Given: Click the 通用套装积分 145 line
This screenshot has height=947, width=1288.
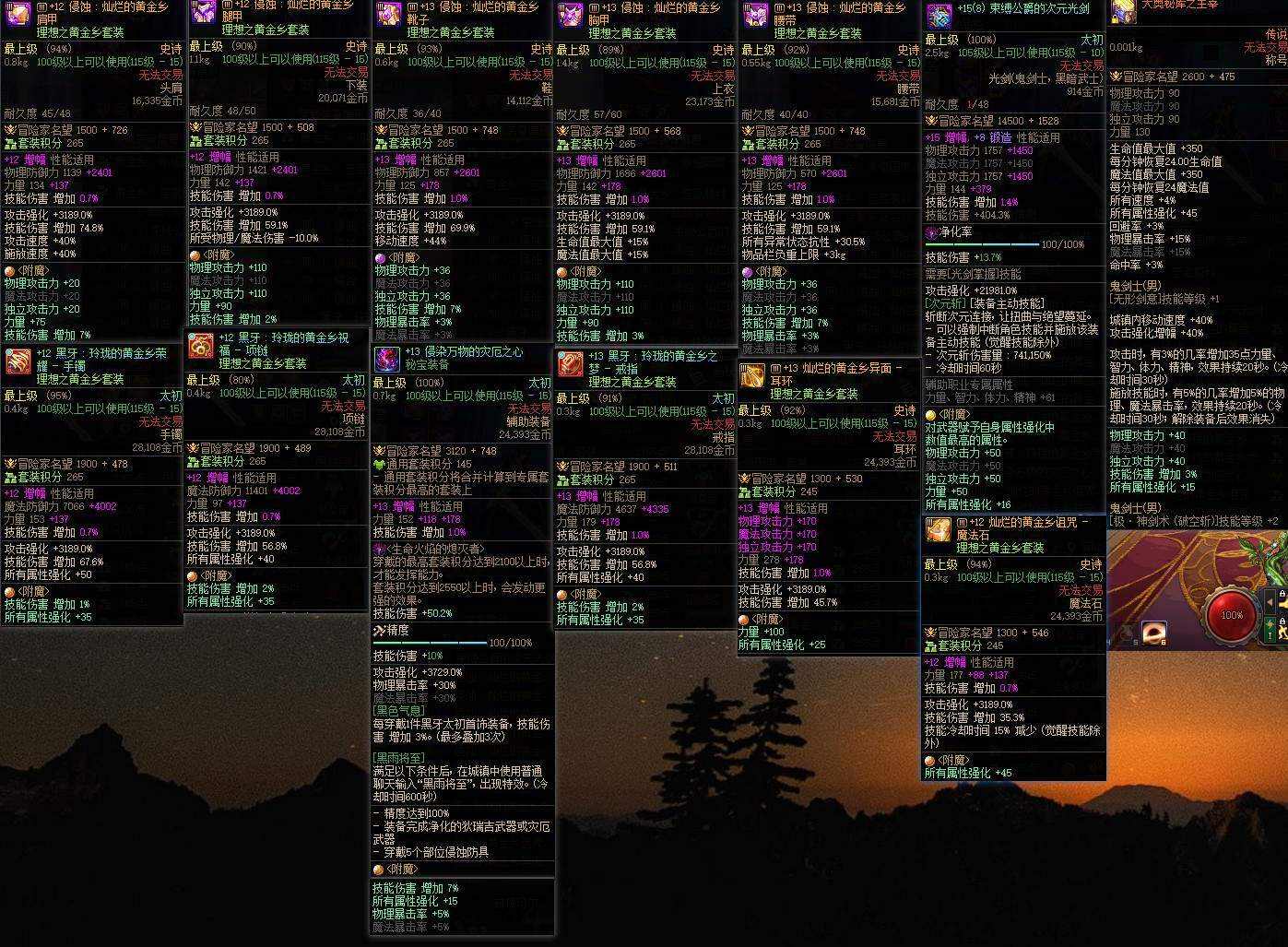Looking at the screenshot, I should pyautogui.click(x=422, y=465).
